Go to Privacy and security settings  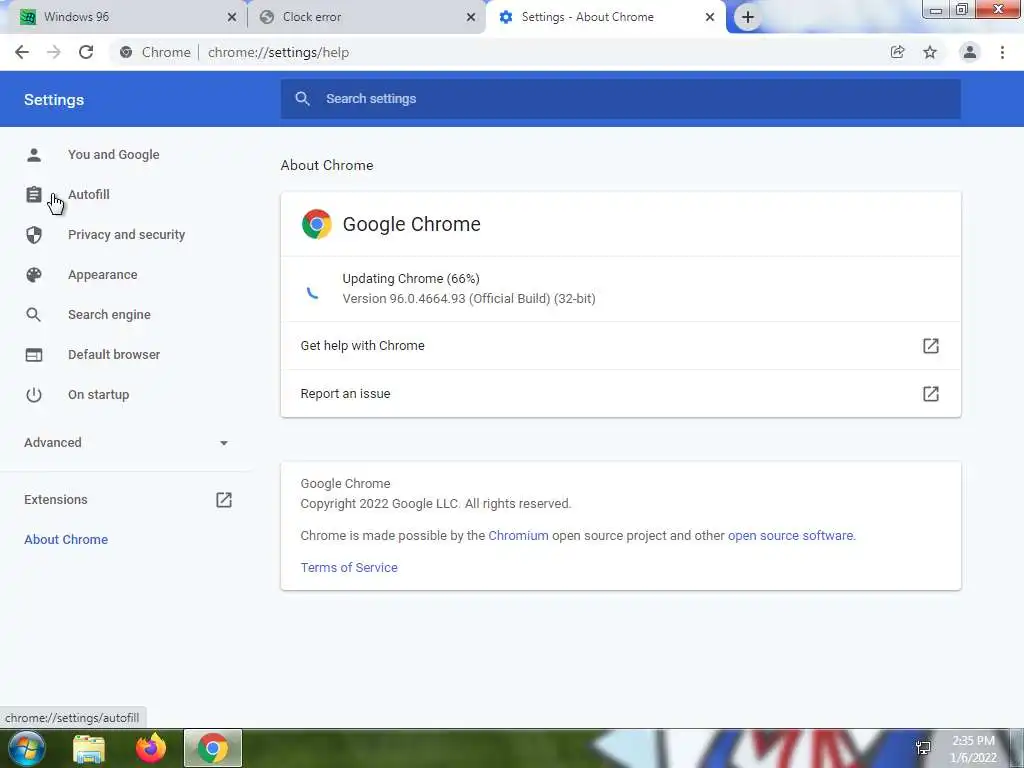pyautogui.click(x=127, y=234)
